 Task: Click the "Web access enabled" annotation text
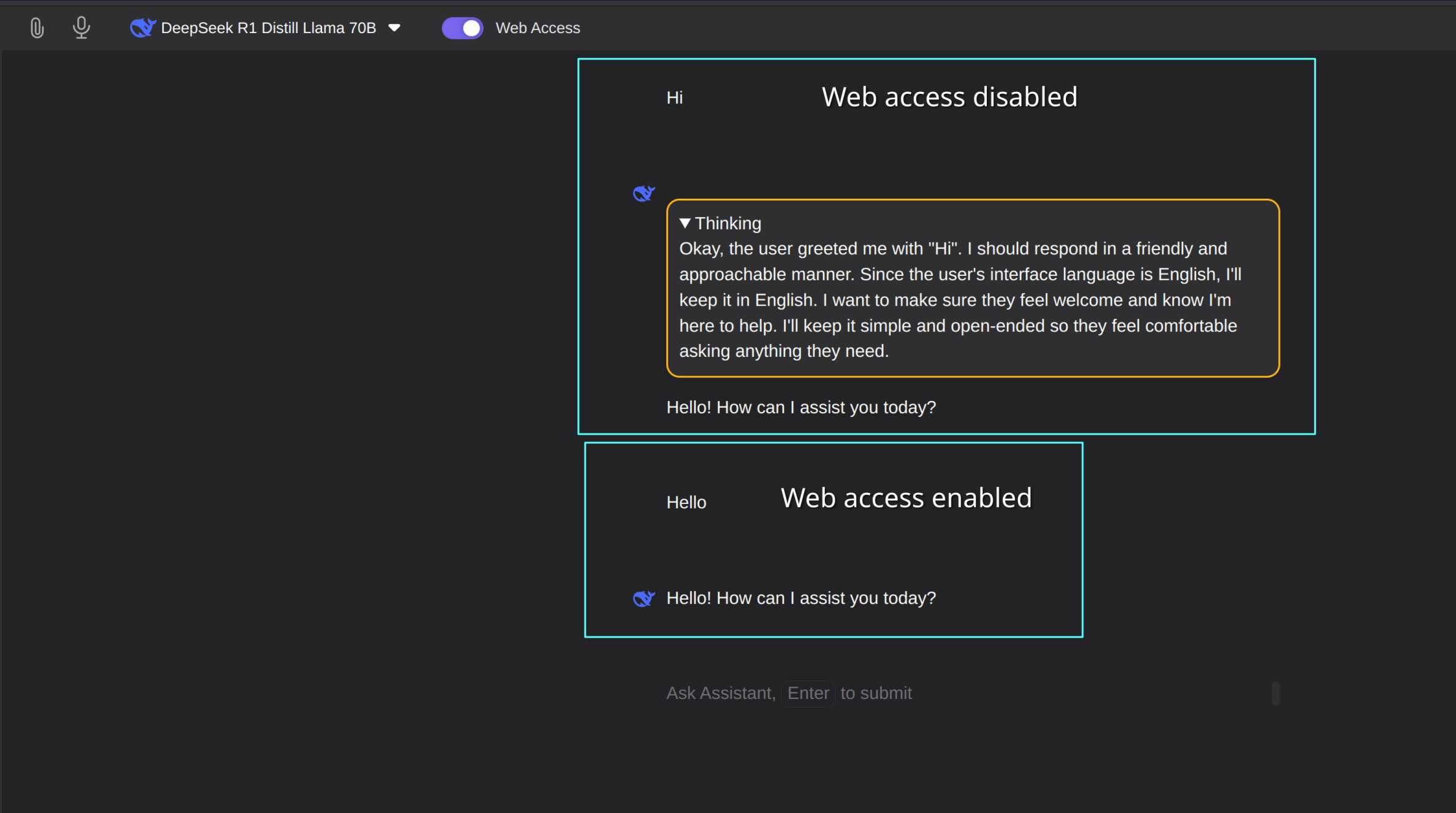pyautogui.click(x=905, y=498)
